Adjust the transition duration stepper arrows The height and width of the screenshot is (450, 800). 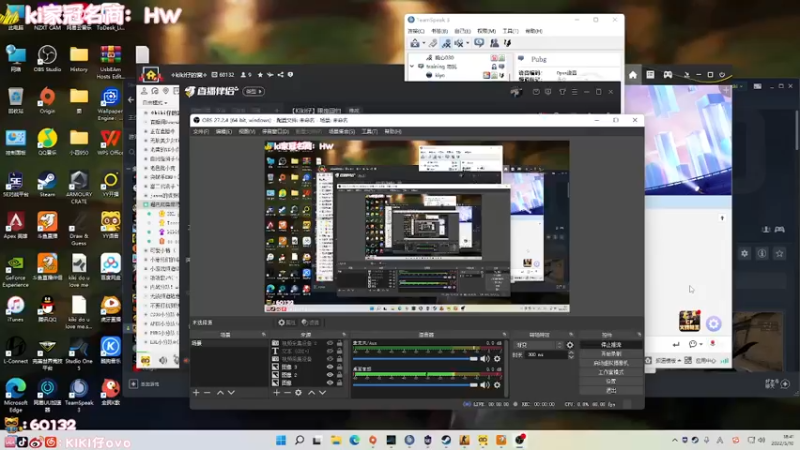point(570,355)
